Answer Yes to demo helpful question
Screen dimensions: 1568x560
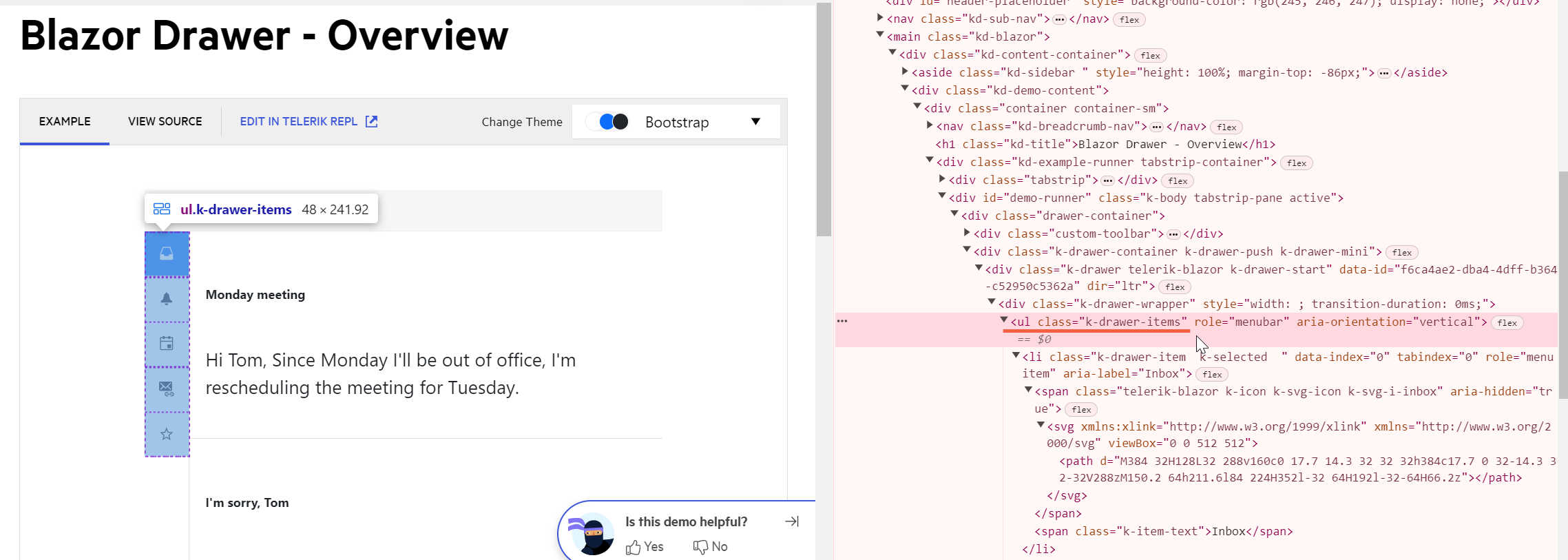click(645, 547)
